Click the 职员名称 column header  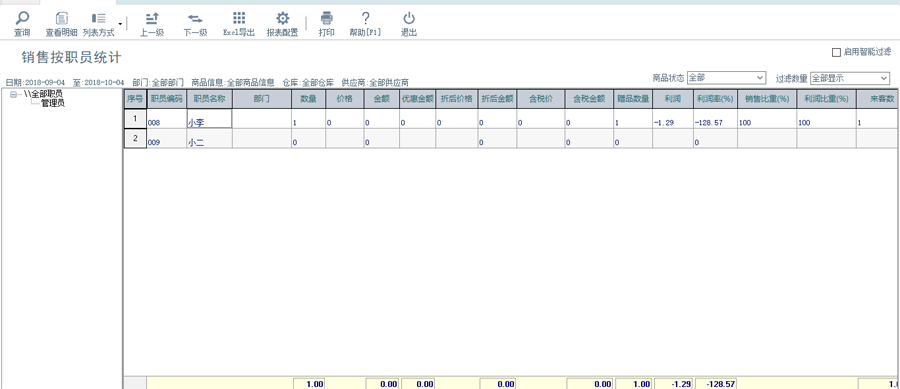point(209,99)
